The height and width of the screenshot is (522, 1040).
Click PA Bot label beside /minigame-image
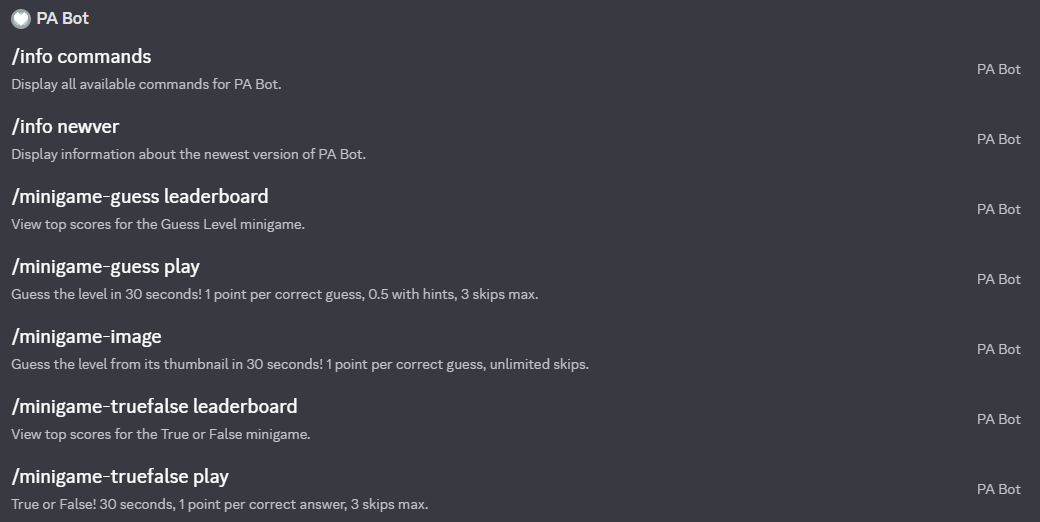(998, 350)
